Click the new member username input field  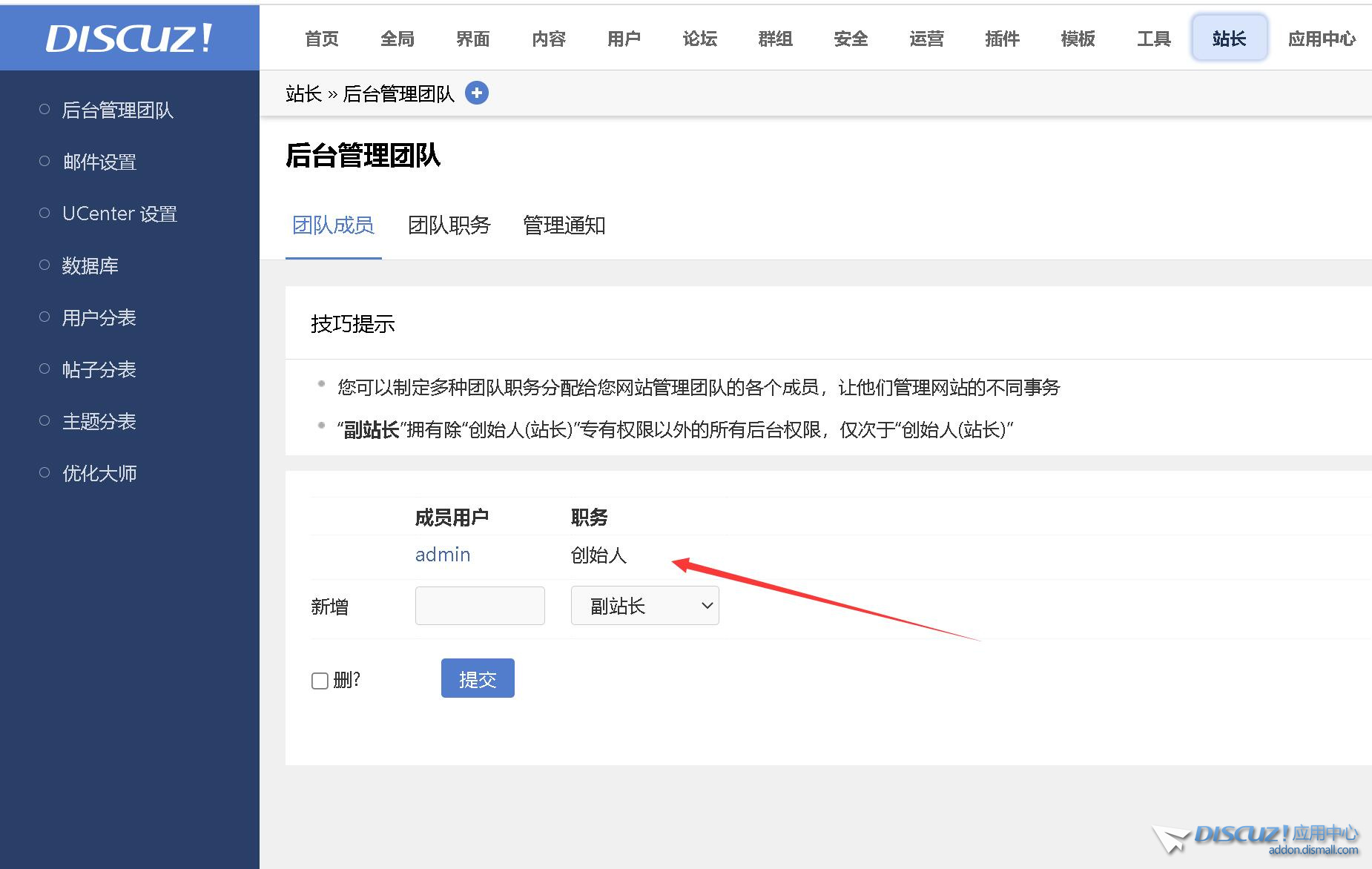479,605
